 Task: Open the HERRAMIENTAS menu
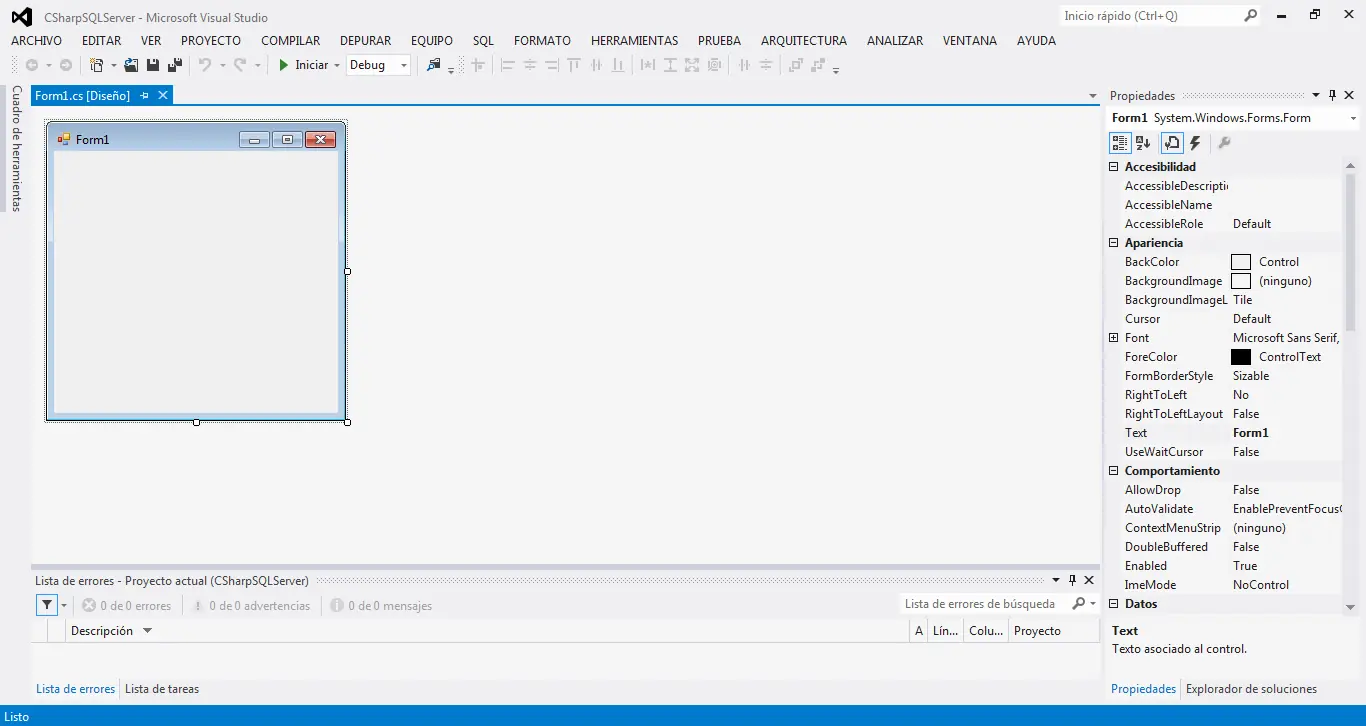pyautogui.click(x=635, y=41)
